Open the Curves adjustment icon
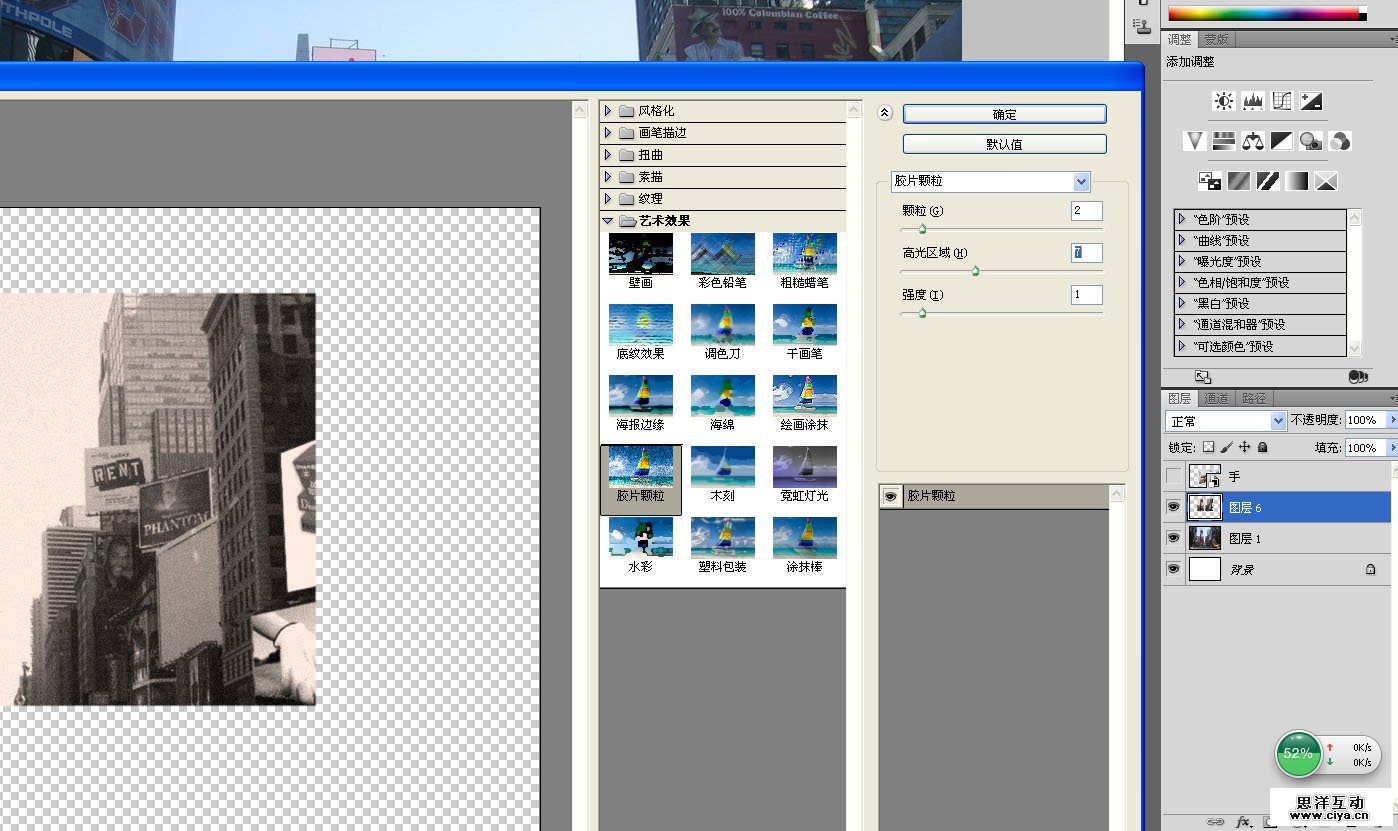The width and height of the screenshot is (1398, 831). point(1282,101)
